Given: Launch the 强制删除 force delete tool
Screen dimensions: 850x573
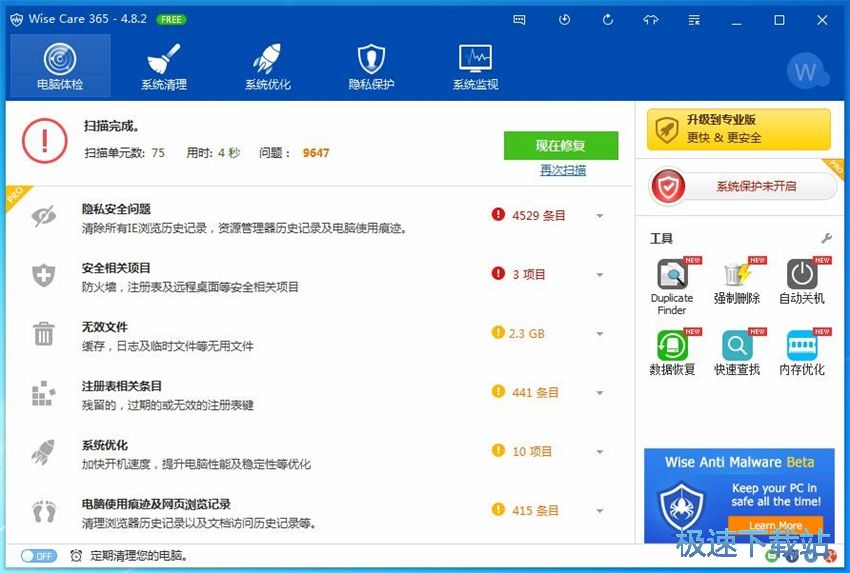Looking at the screenshot, I should pos(737,281).
